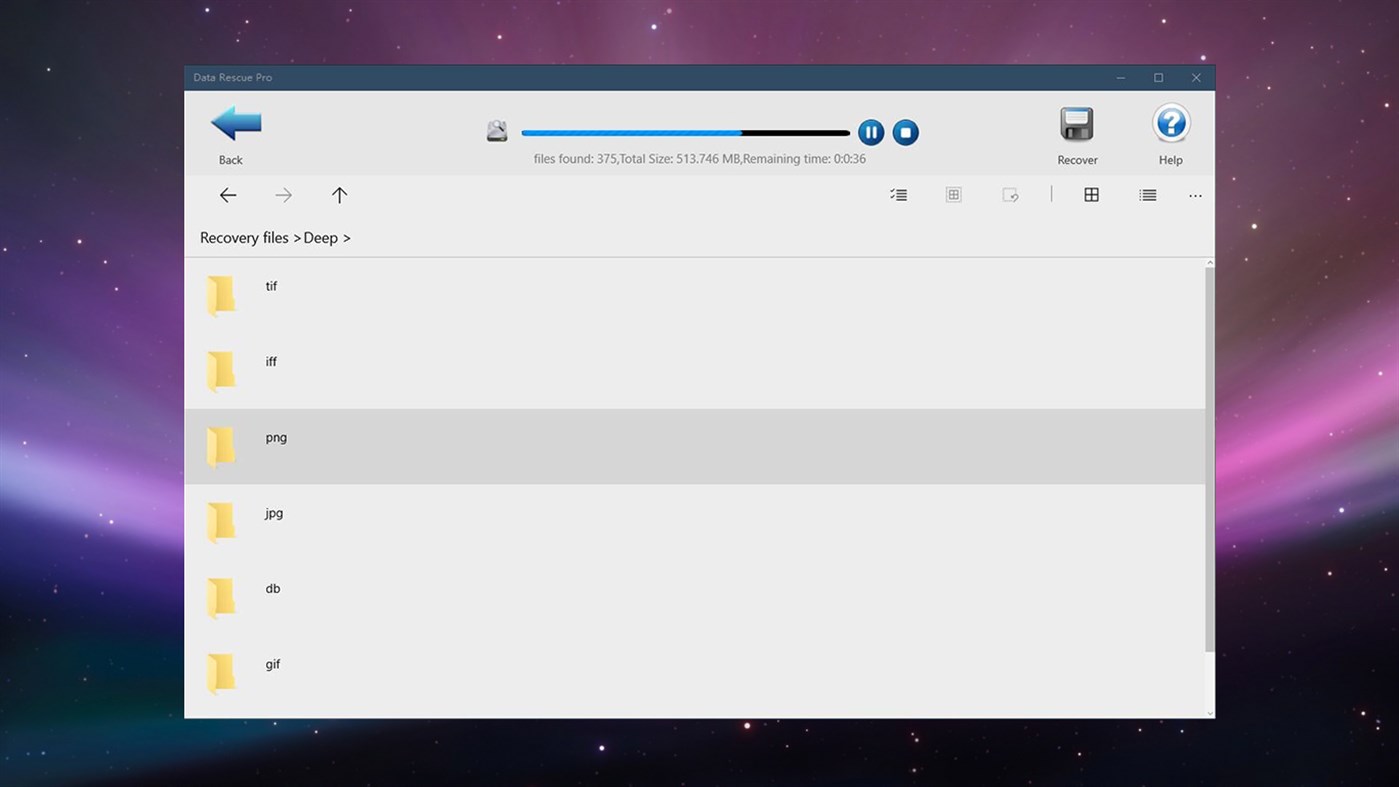This screenshot has height=787, width=1399.
Task: Click the select-all grid icon
Action: tap(953, 195)
